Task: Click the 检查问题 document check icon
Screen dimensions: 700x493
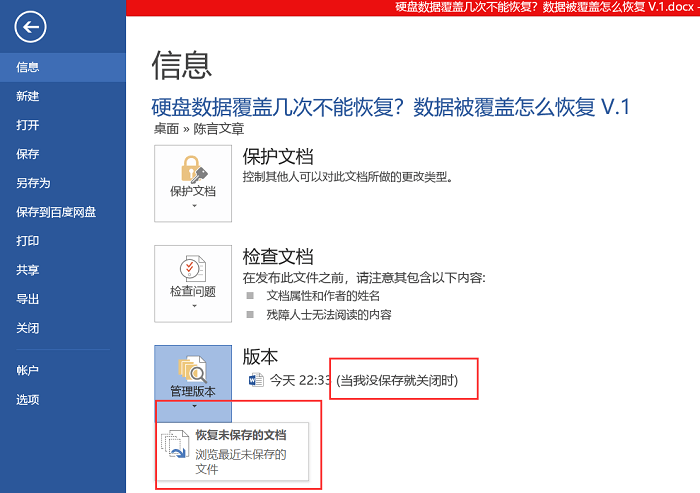Action: (193, 269)
